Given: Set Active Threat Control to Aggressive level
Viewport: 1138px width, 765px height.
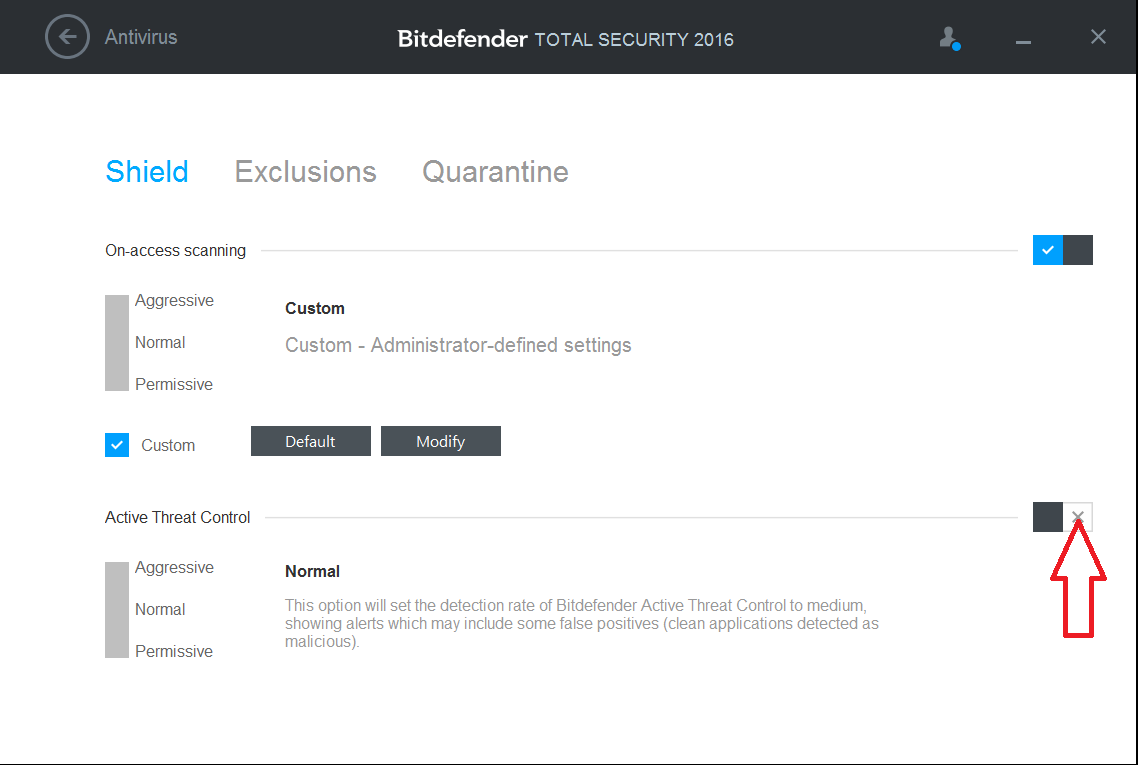Looking at the screenshot, I should click(174, 568).
